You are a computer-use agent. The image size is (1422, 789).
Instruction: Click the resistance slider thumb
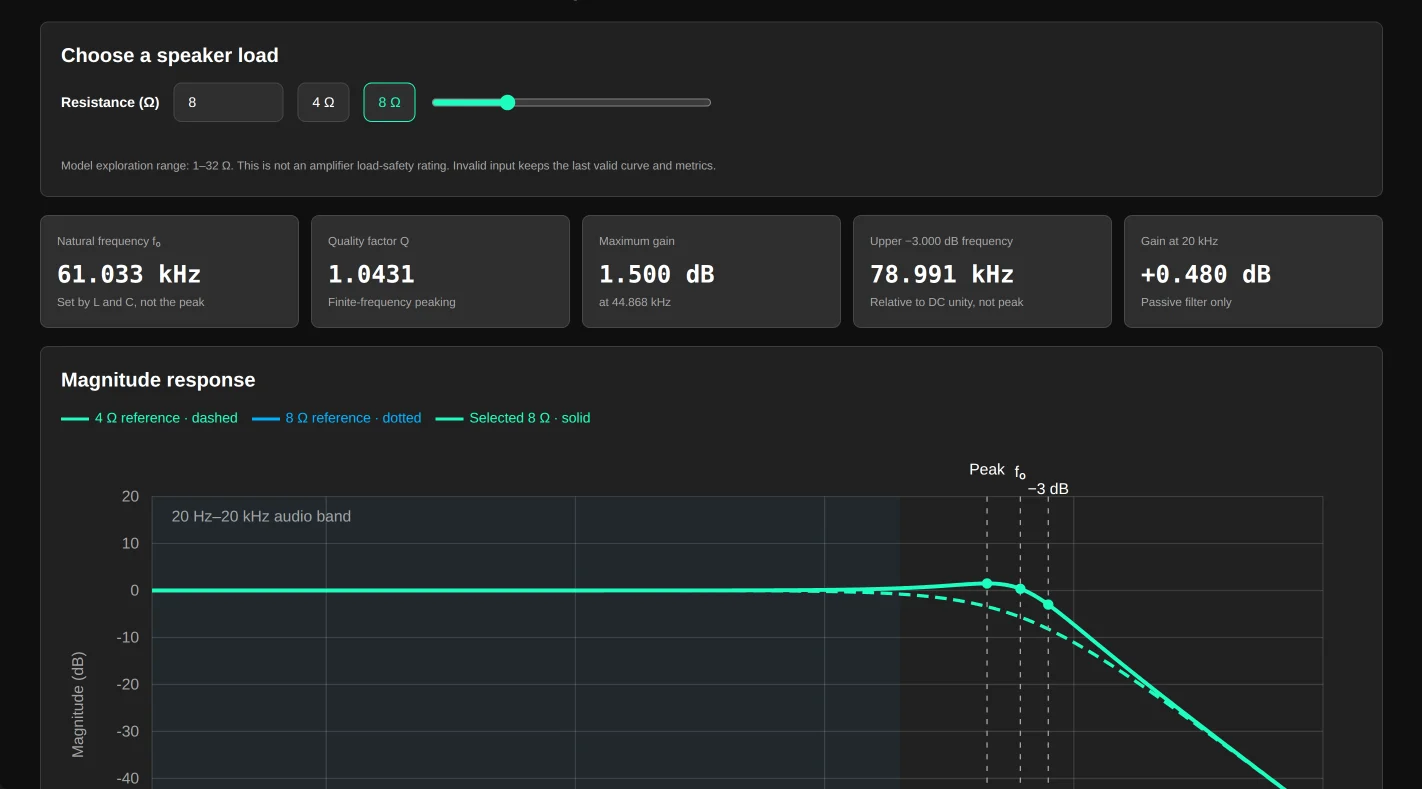507,102
